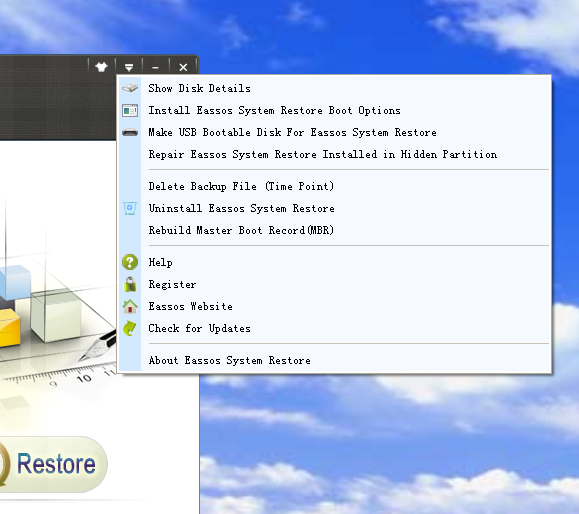Open the skin (shirt) icon in title bar
Viewport: 579px width, 514px height.
[x=102, y=67]
